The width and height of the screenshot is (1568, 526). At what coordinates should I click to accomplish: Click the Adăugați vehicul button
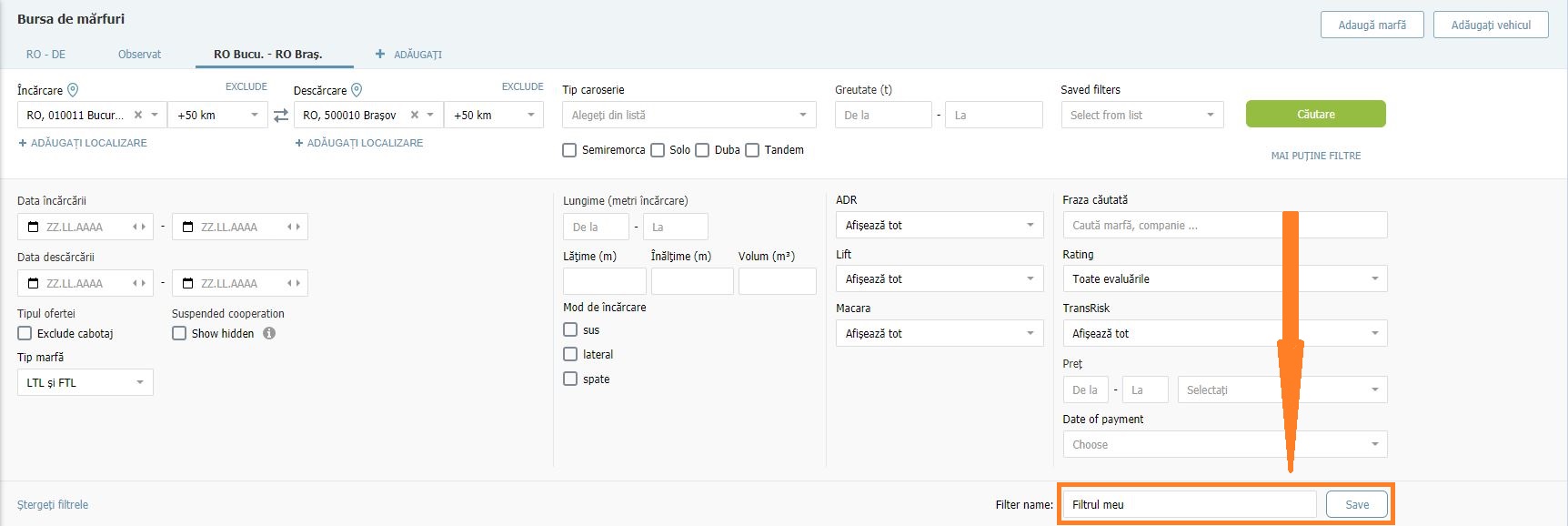pos(1491,25)
